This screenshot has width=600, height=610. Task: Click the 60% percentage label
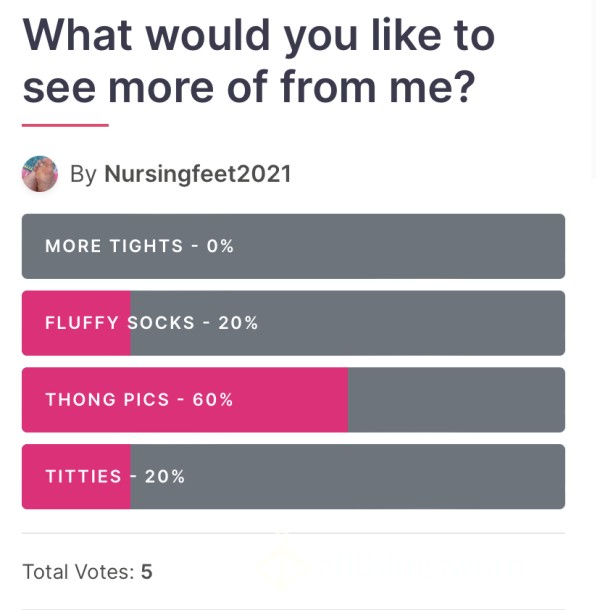point(213,400)
